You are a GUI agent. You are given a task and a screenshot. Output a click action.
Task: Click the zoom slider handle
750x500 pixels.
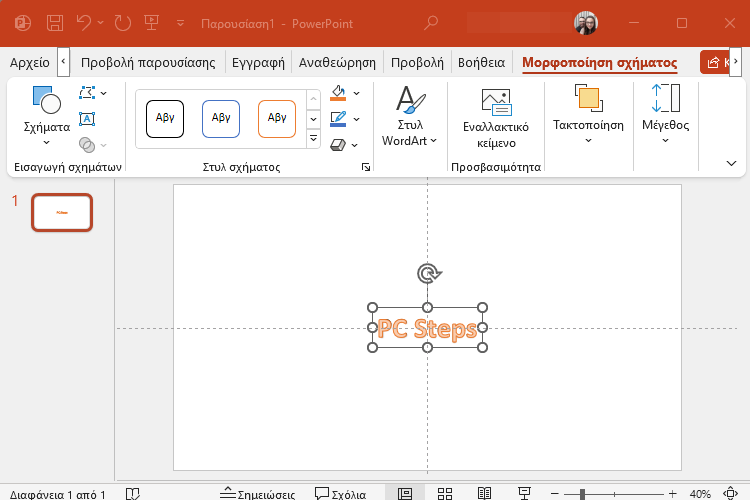point(582,494)
